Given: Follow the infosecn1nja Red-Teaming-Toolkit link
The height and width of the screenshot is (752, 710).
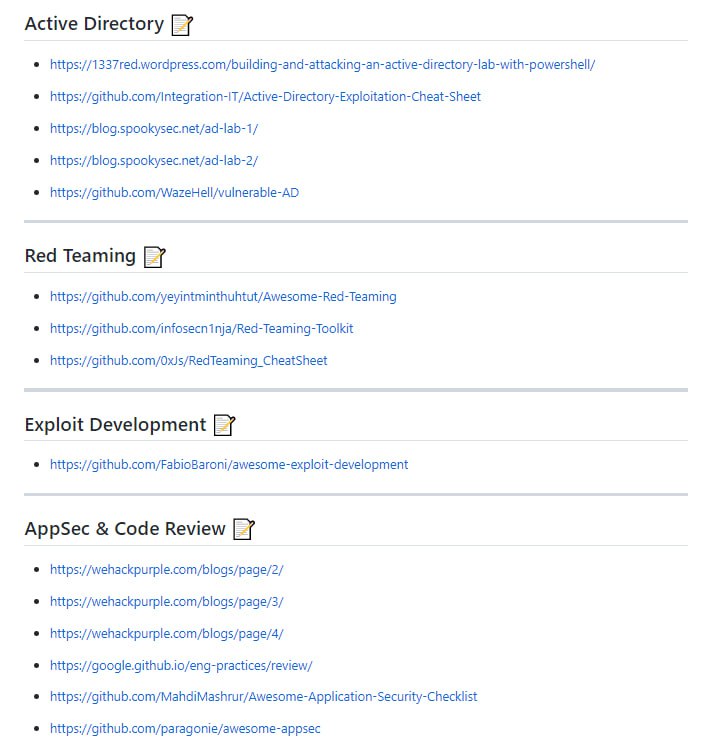Looking at the screenshot, I should (201, 329).
